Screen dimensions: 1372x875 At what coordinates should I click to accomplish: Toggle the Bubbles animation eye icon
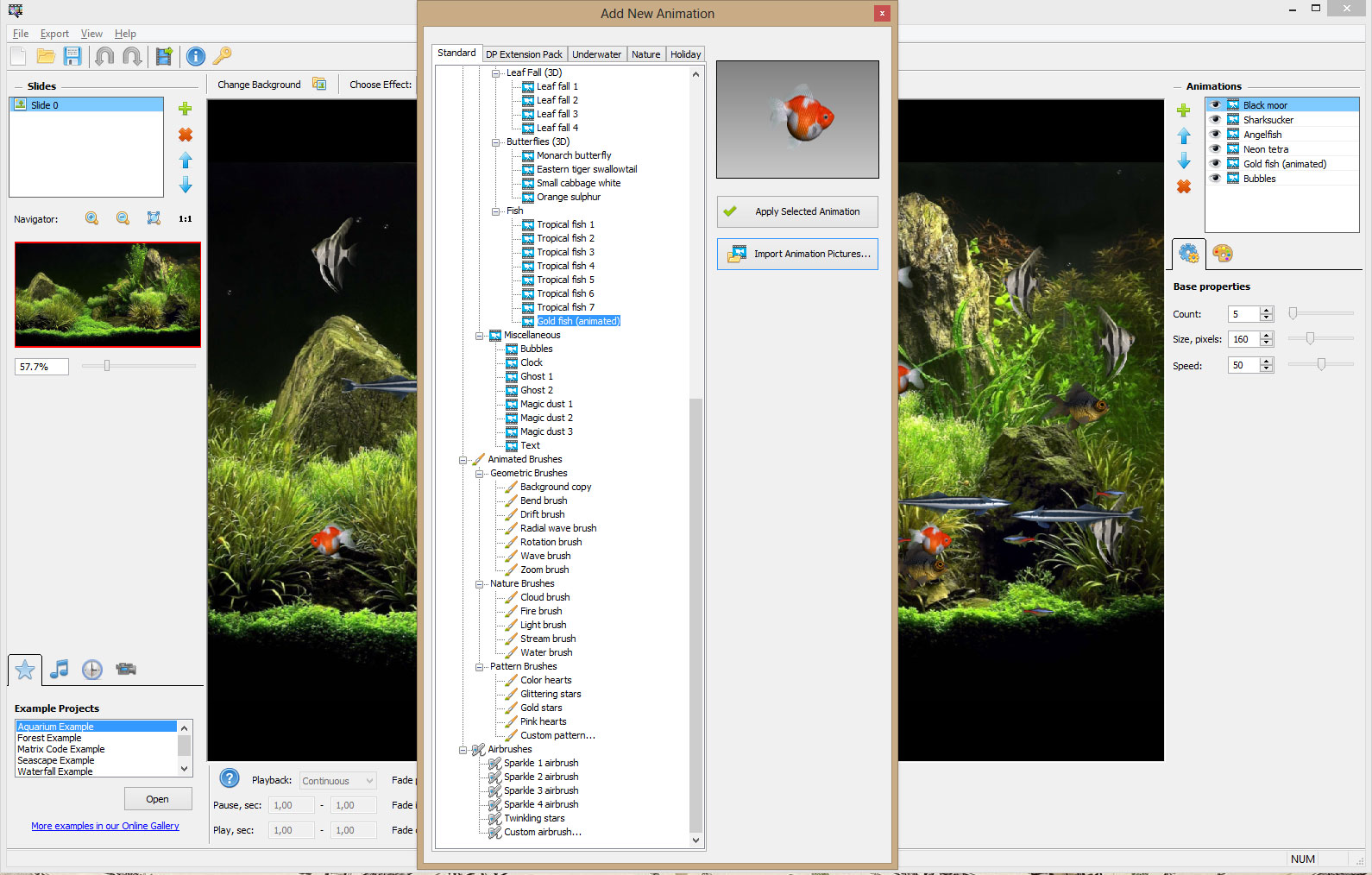point(1215,179)
